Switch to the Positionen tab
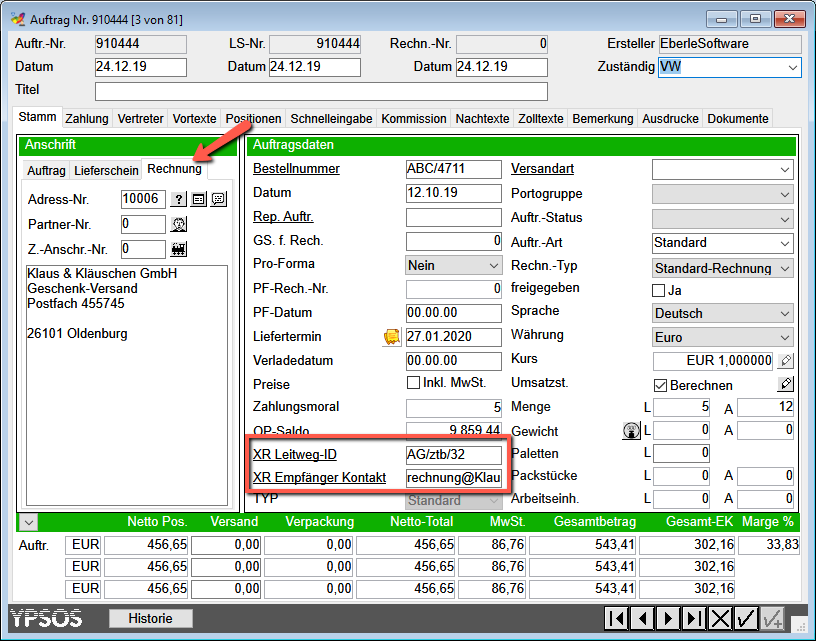 click(253, 118)
